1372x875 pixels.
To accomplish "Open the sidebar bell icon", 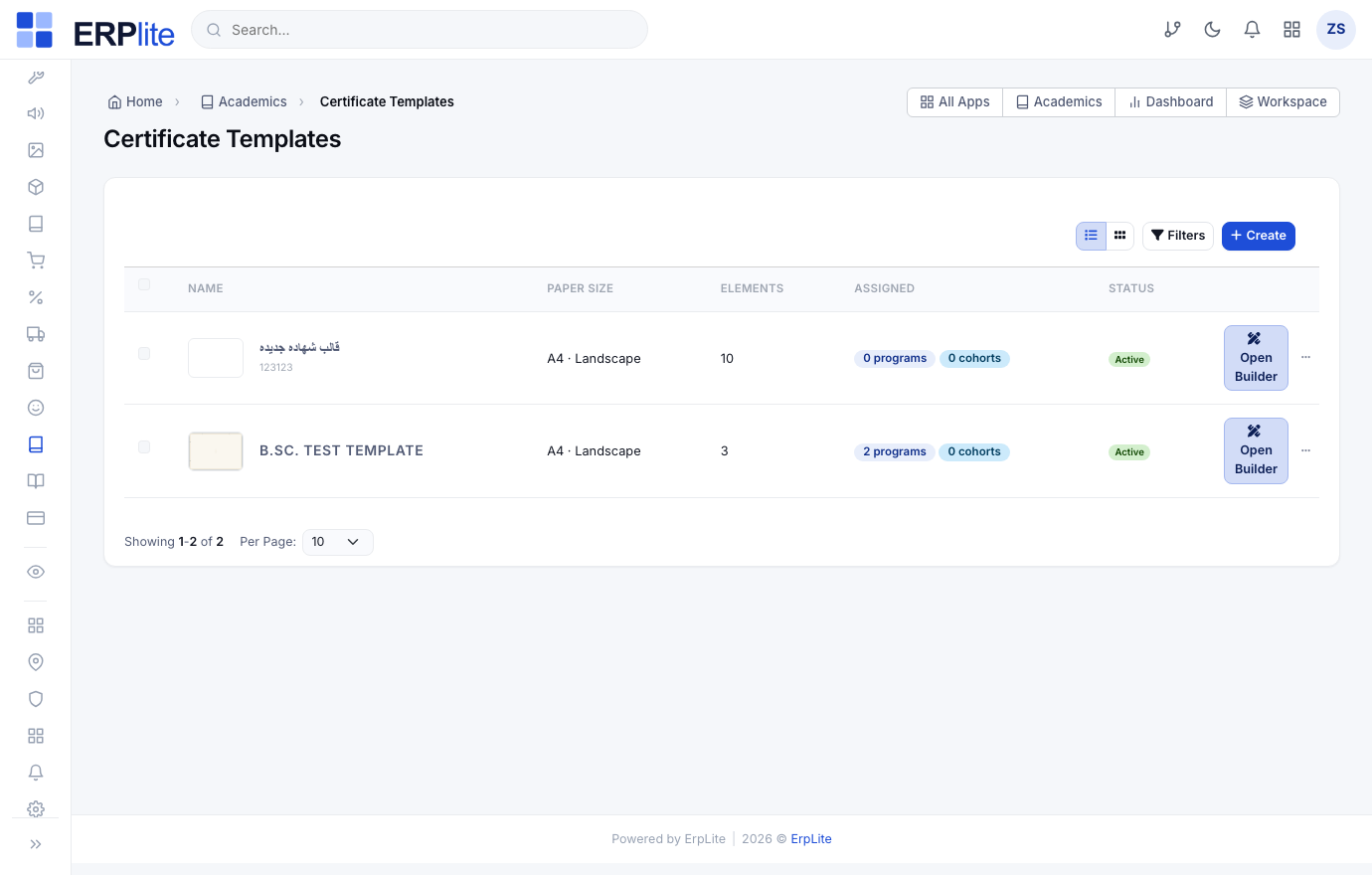I will tap(36, 773).
